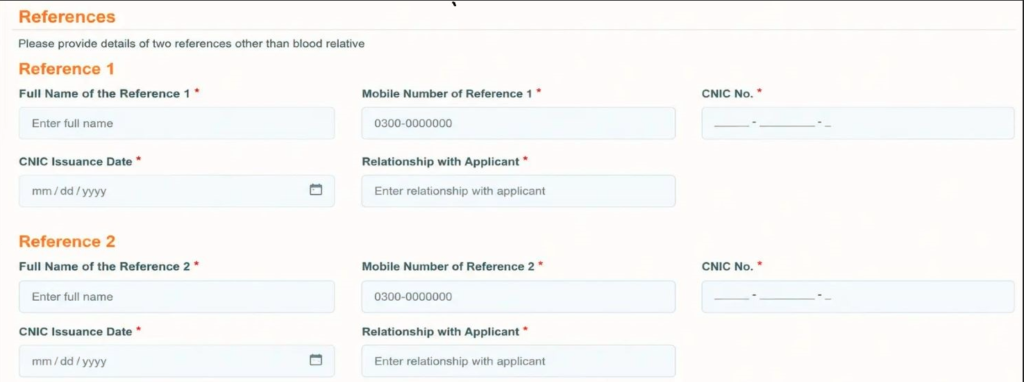Open calendar picker for Reference 1 issuance date
The width and height of the screenshot is (1024, 382).
315,190
